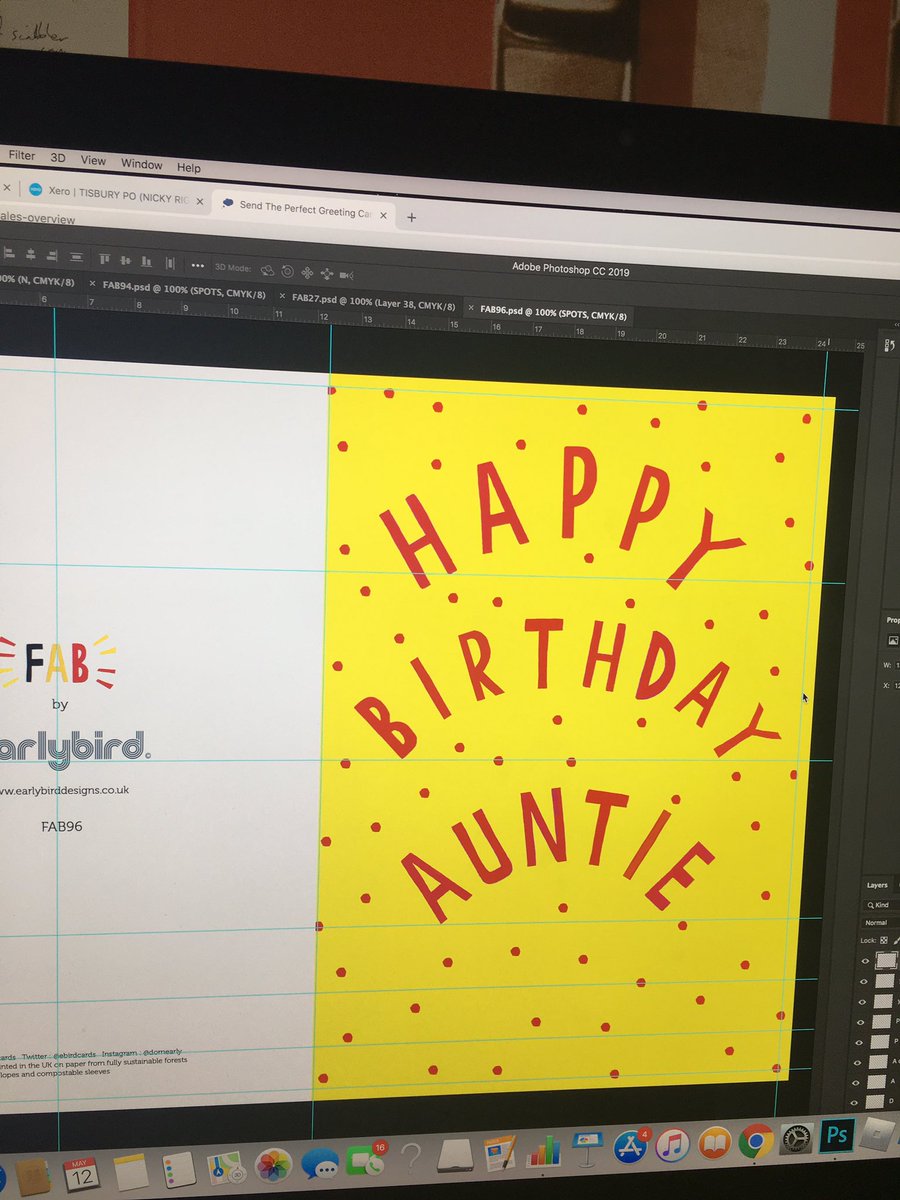Select the top layer thumbnail
Viewport: 900px width, 1200px height.
point(886,961)
